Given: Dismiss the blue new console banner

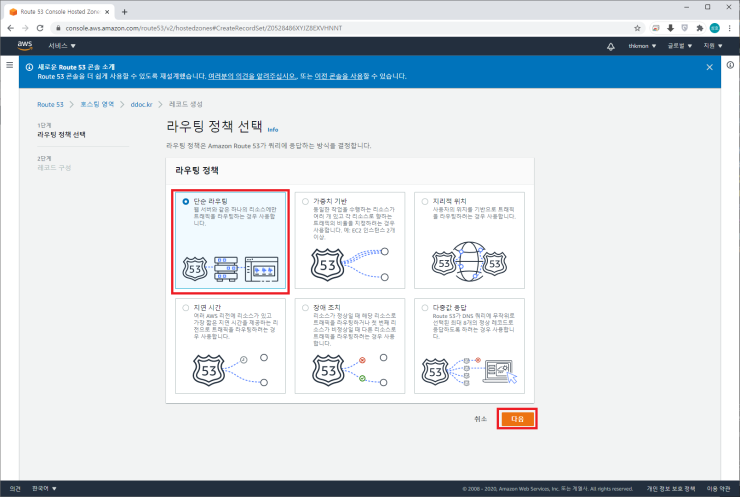Looking at the screenshot, I should [x=710, y=67].
